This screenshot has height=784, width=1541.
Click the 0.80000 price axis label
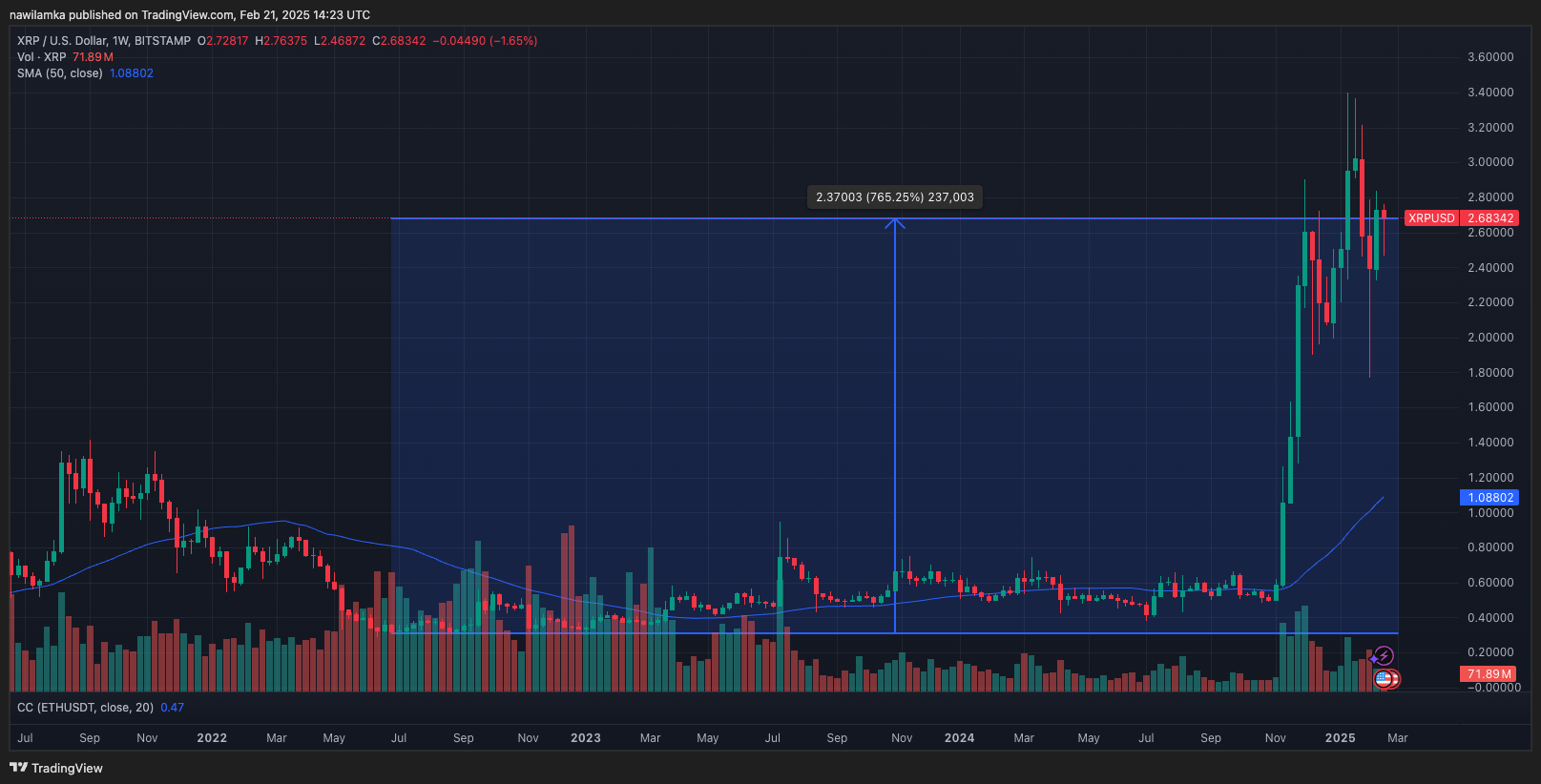pyautogui.click(x=1490, y=547)
